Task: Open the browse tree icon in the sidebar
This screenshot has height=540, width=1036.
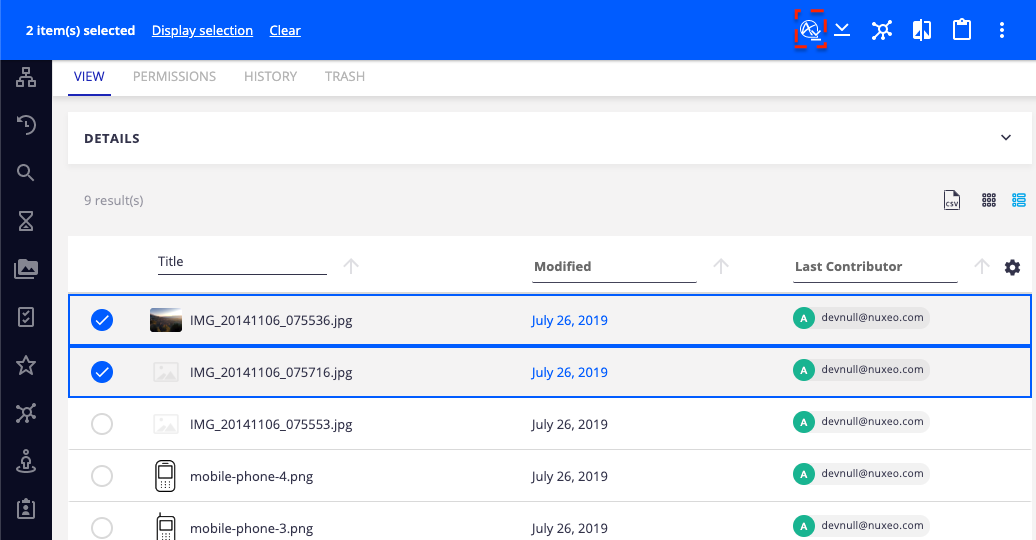Action: coord(26,77)
